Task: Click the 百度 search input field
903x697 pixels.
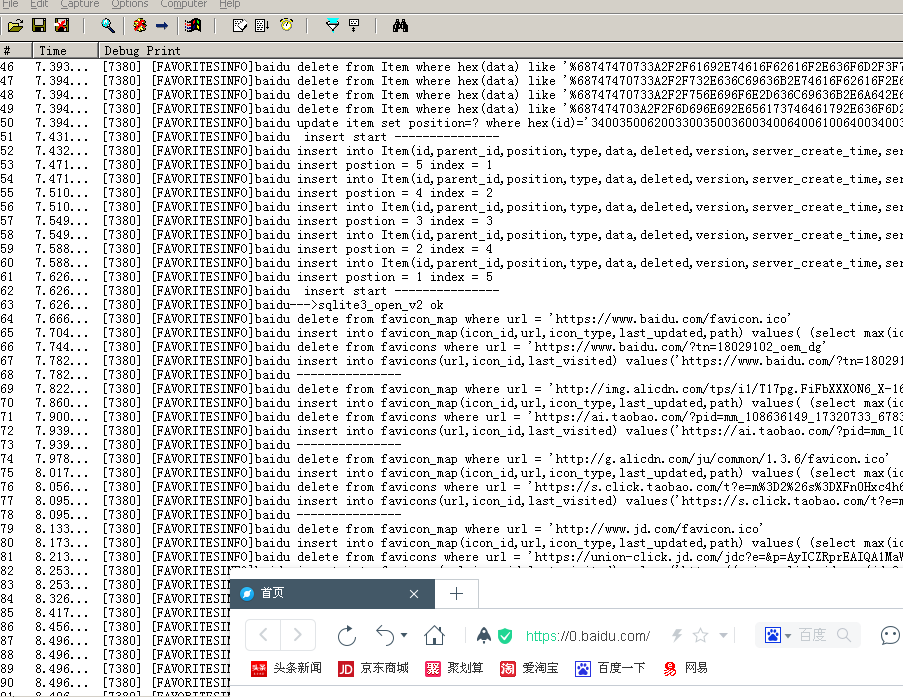Action: pos(813,635)
